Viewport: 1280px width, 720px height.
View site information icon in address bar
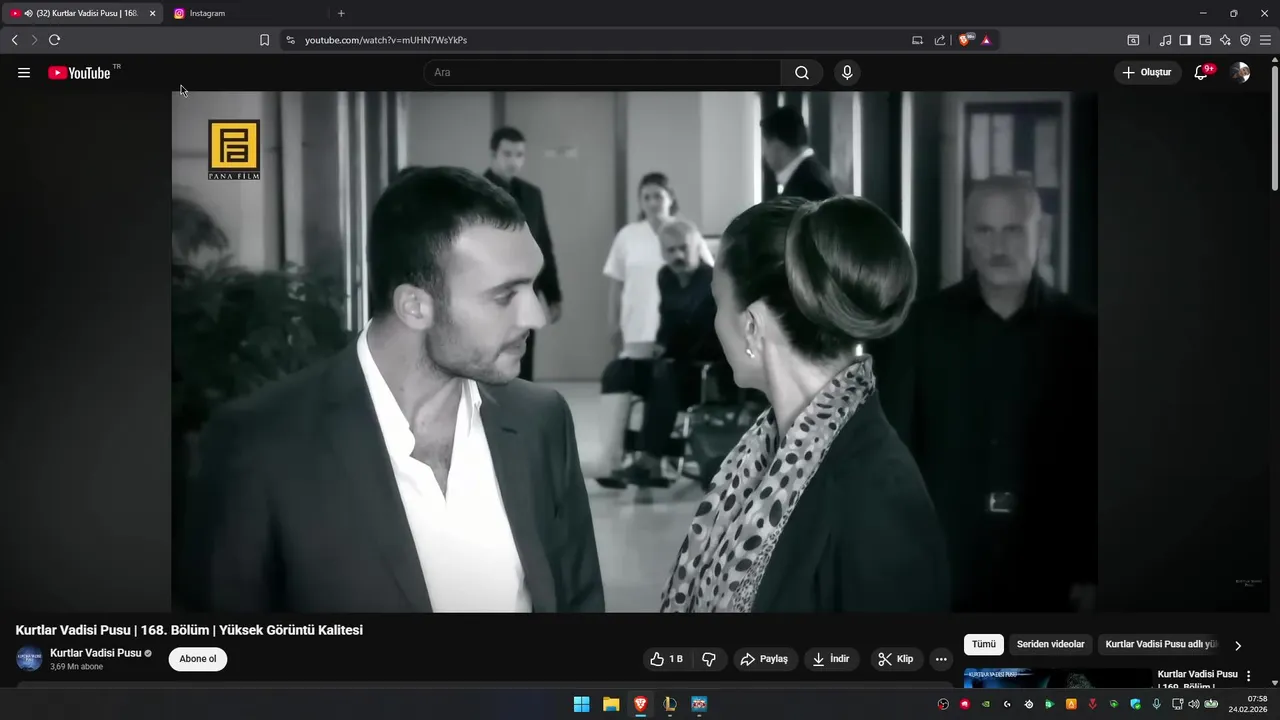coord(290,40)
